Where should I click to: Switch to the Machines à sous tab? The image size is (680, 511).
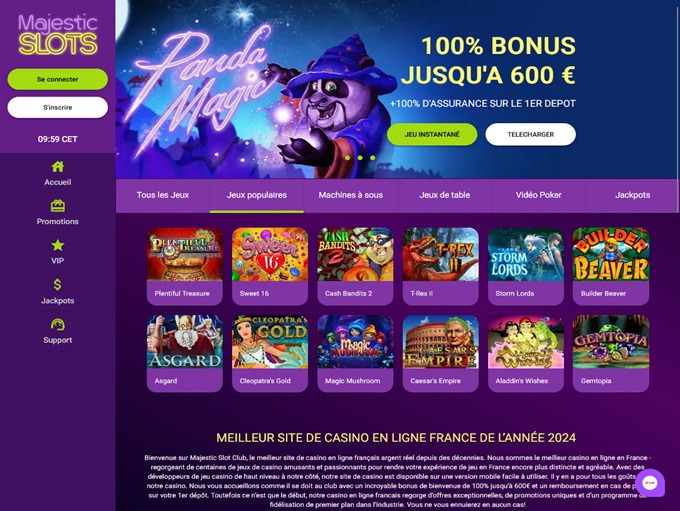click(x=350, y=195)
